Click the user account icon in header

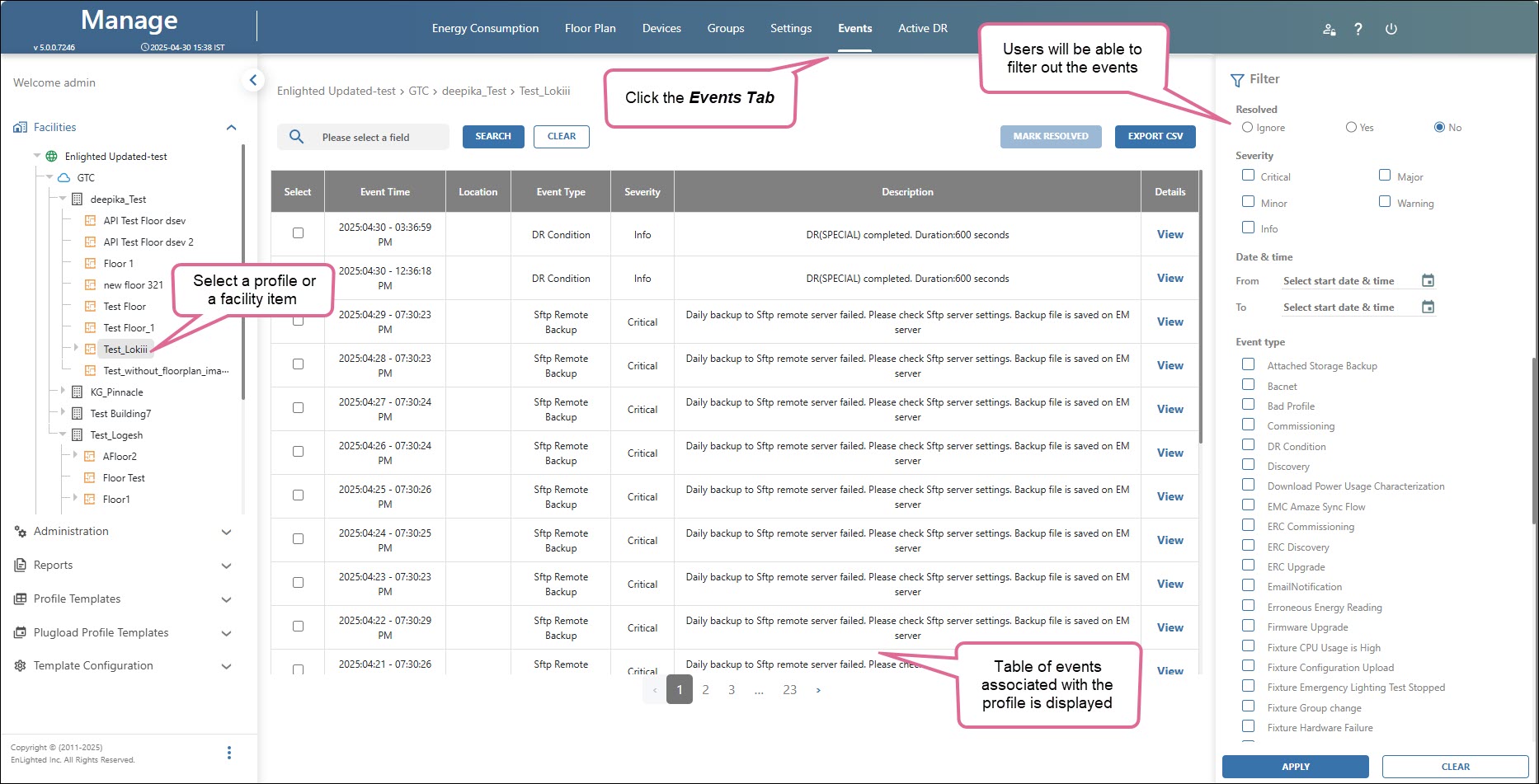tap(1329, 29)
